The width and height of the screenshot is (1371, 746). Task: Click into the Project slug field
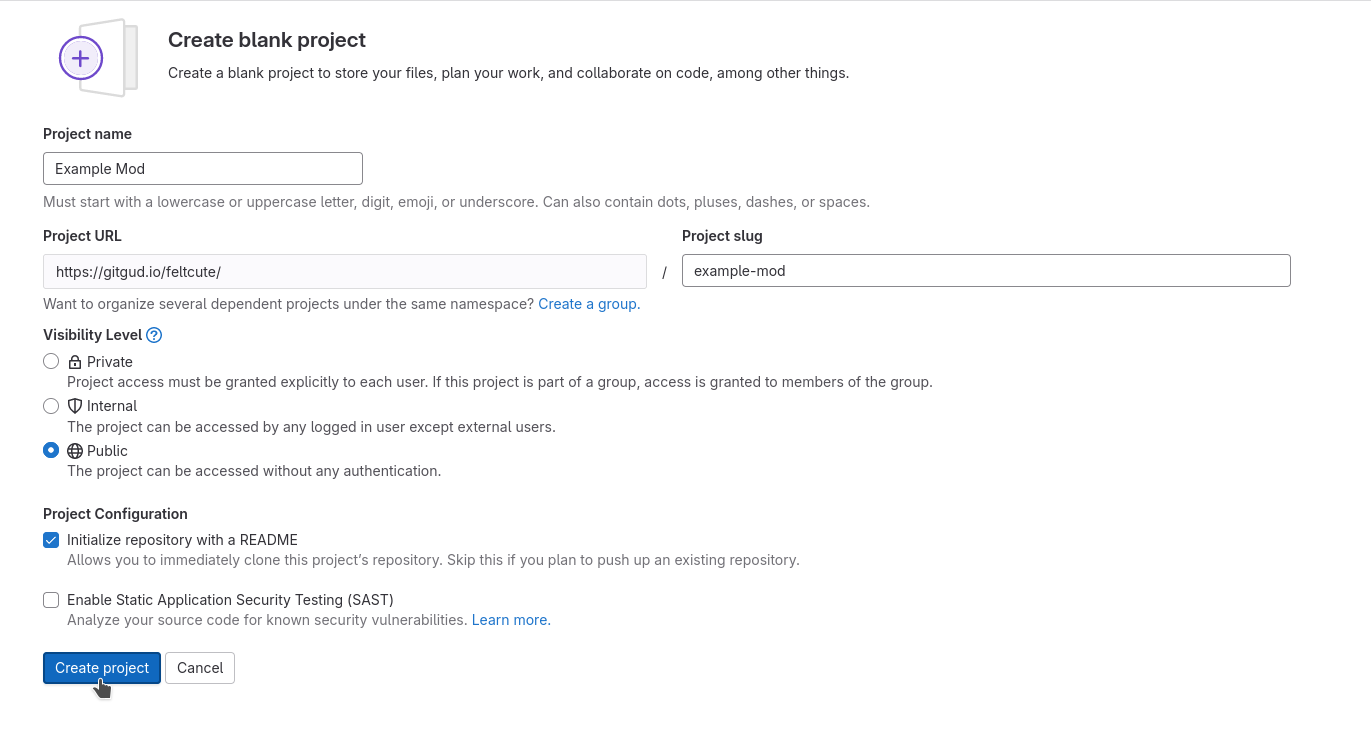point(985,271)
